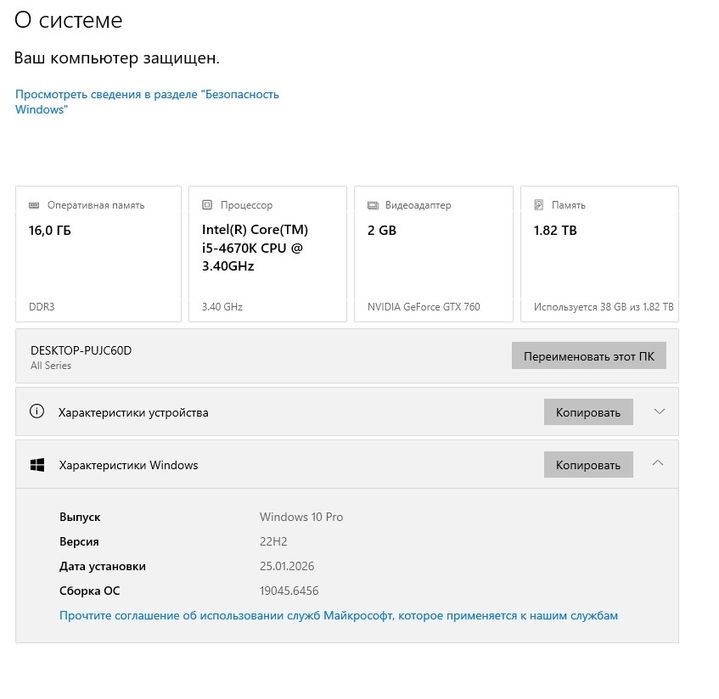Click the RAM memory chip icon
The width and height of the screenshot is (719, 699).
[35, 206]
